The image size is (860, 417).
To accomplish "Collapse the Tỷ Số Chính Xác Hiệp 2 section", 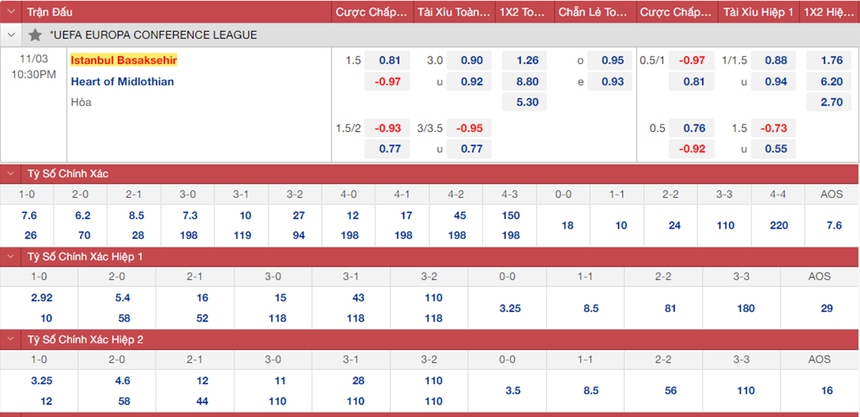I will [11, 340].
